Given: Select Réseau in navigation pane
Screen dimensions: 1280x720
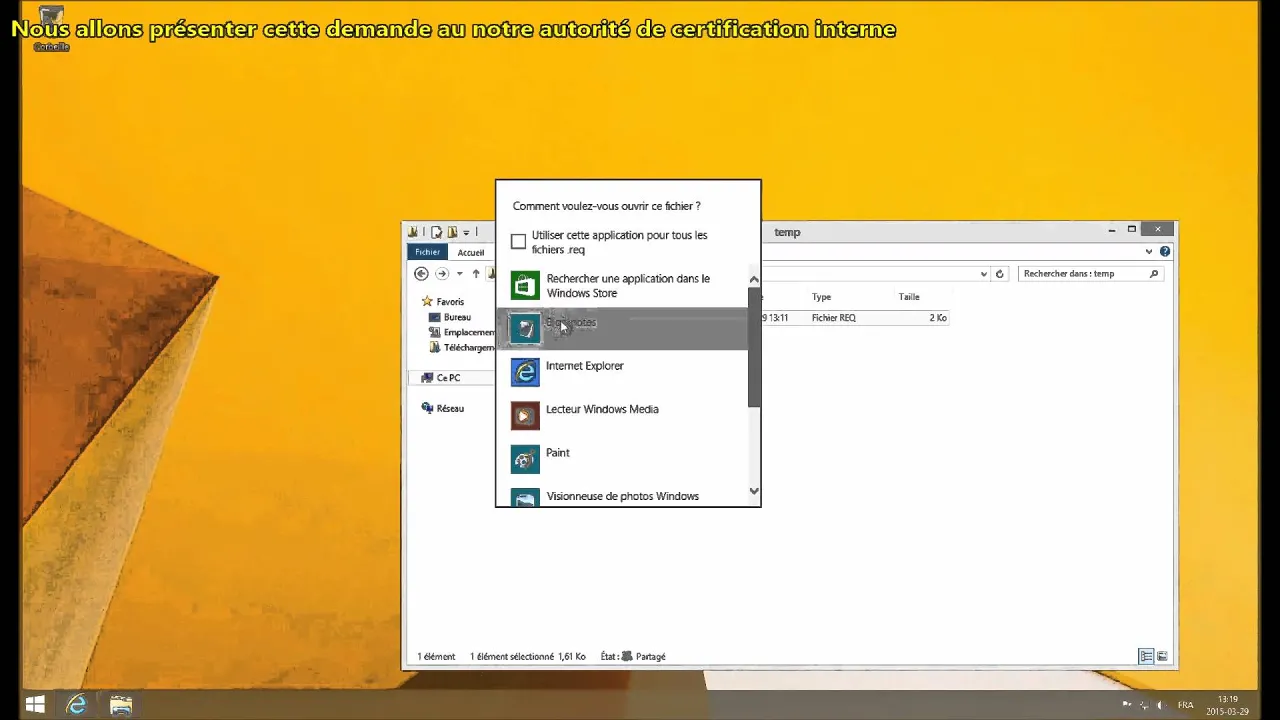Looking at the screenshot, I should point(443,408).
